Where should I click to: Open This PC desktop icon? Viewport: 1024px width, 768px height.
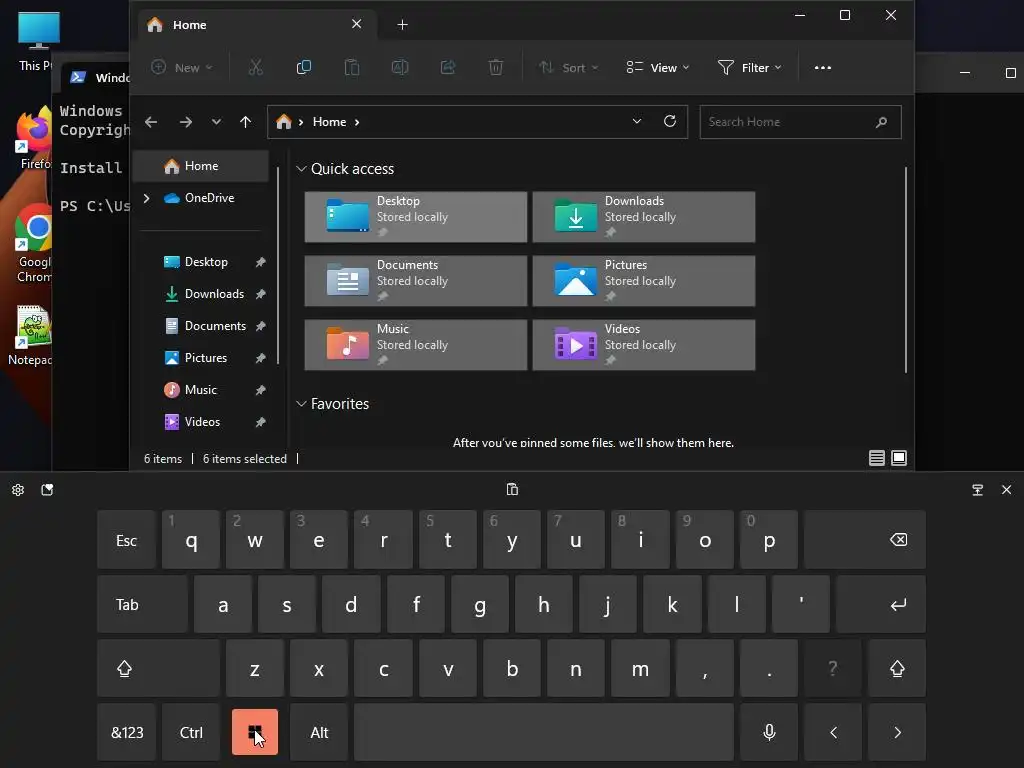click(x=38, y=41)
